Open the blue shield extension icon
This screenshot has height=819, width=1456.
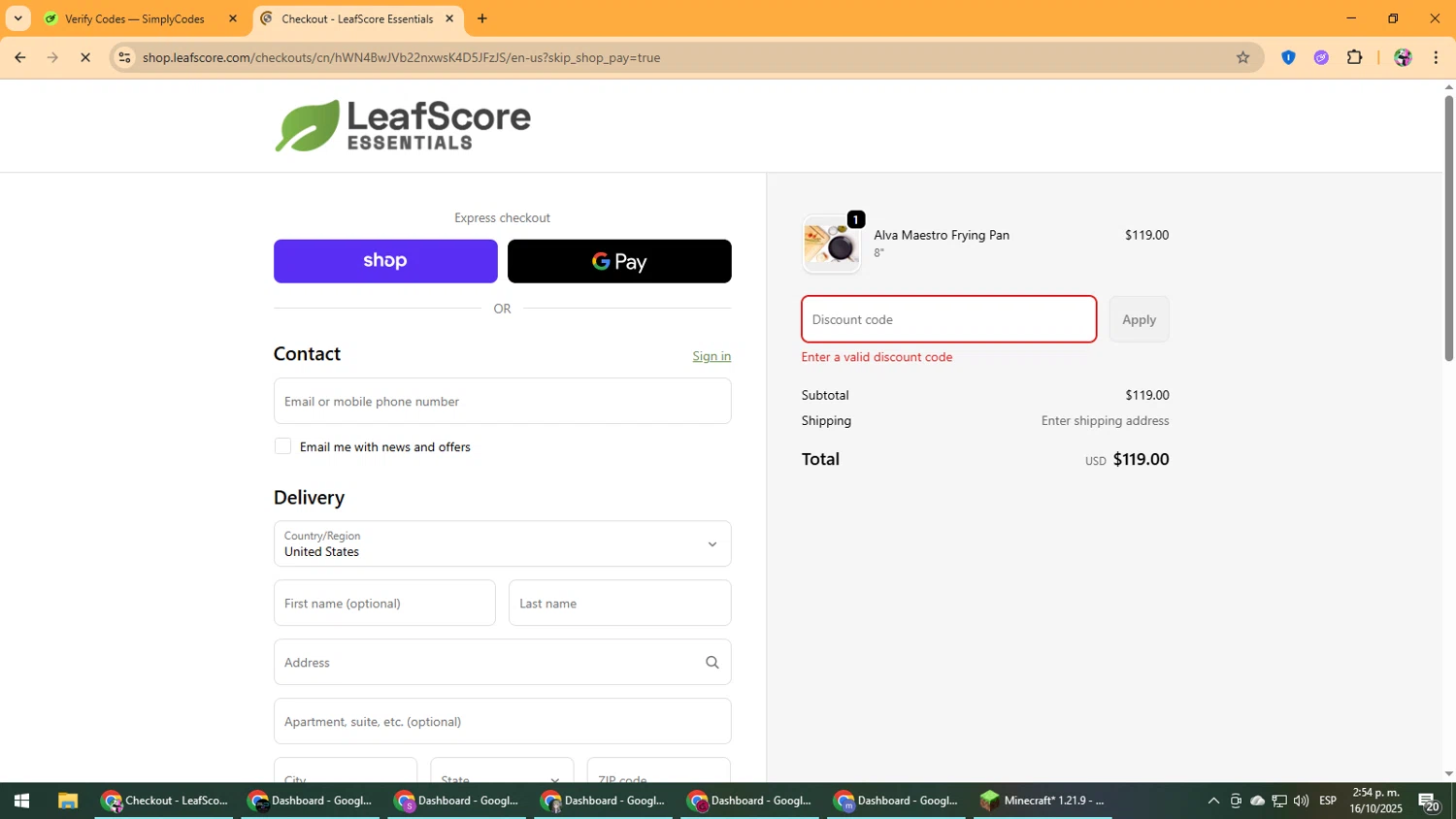[x=1288, y=57]
